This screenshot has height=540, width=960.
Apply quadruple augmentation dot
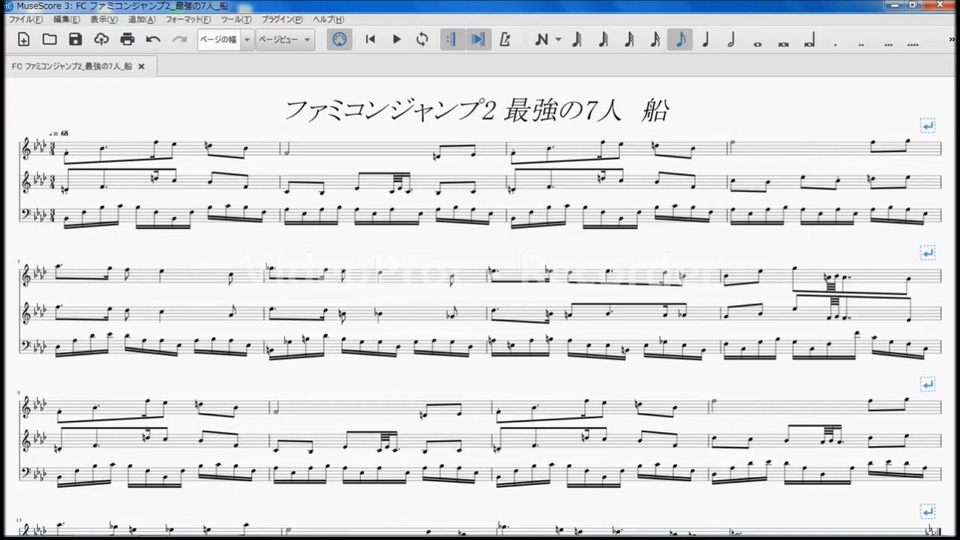(913, 43)
